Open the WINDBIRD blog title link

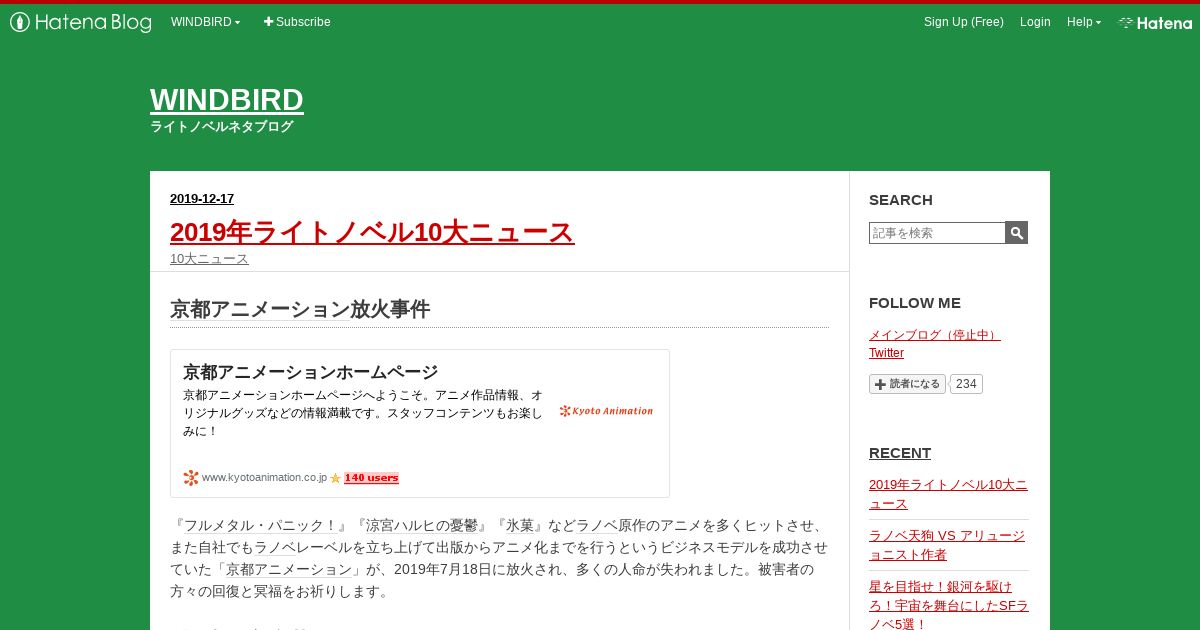click(227, 100)
